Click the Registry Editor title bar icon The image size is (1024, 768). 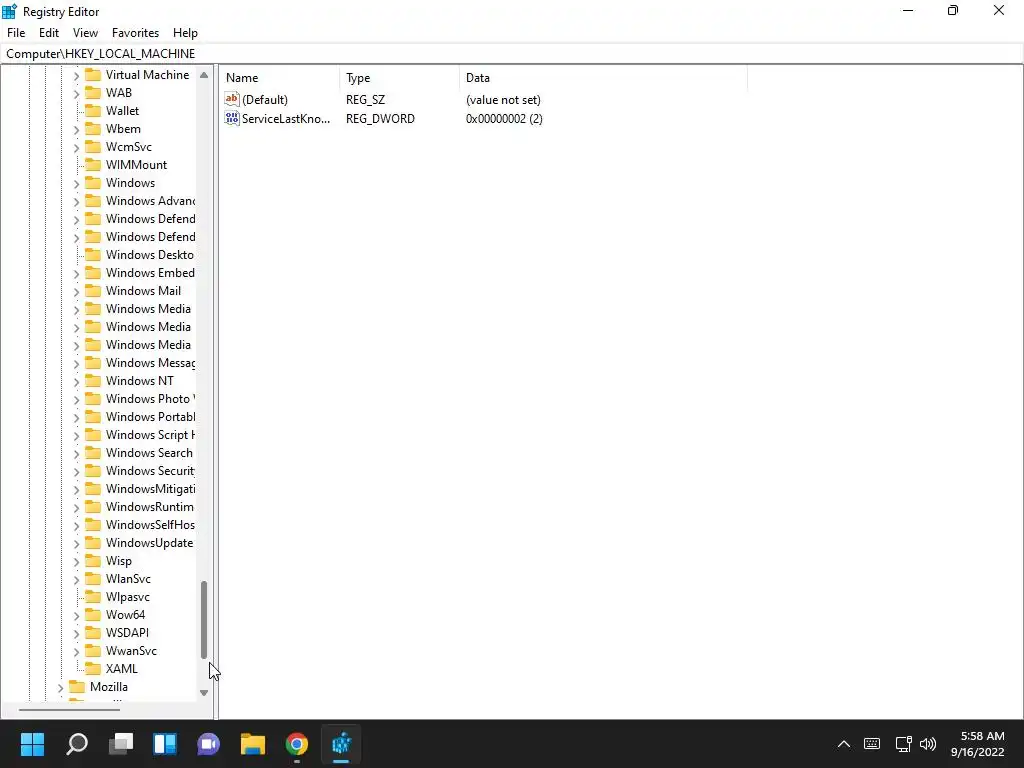(9, 11)
